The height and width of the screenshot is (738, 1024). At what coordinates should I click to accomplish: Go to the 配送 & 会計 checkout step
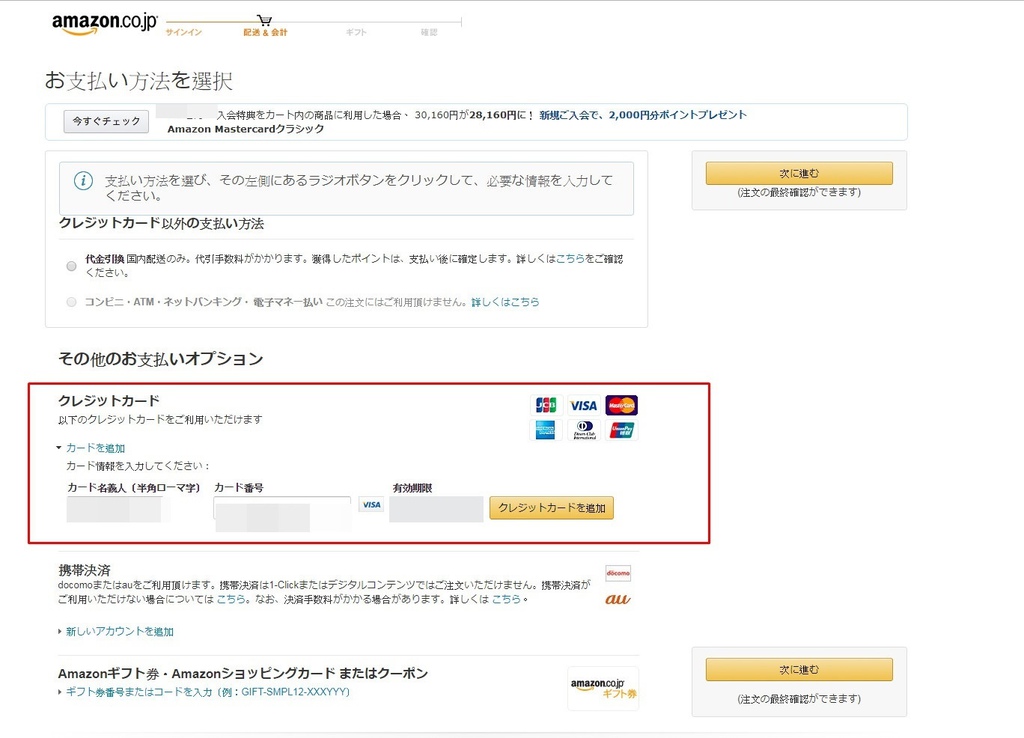265,32
